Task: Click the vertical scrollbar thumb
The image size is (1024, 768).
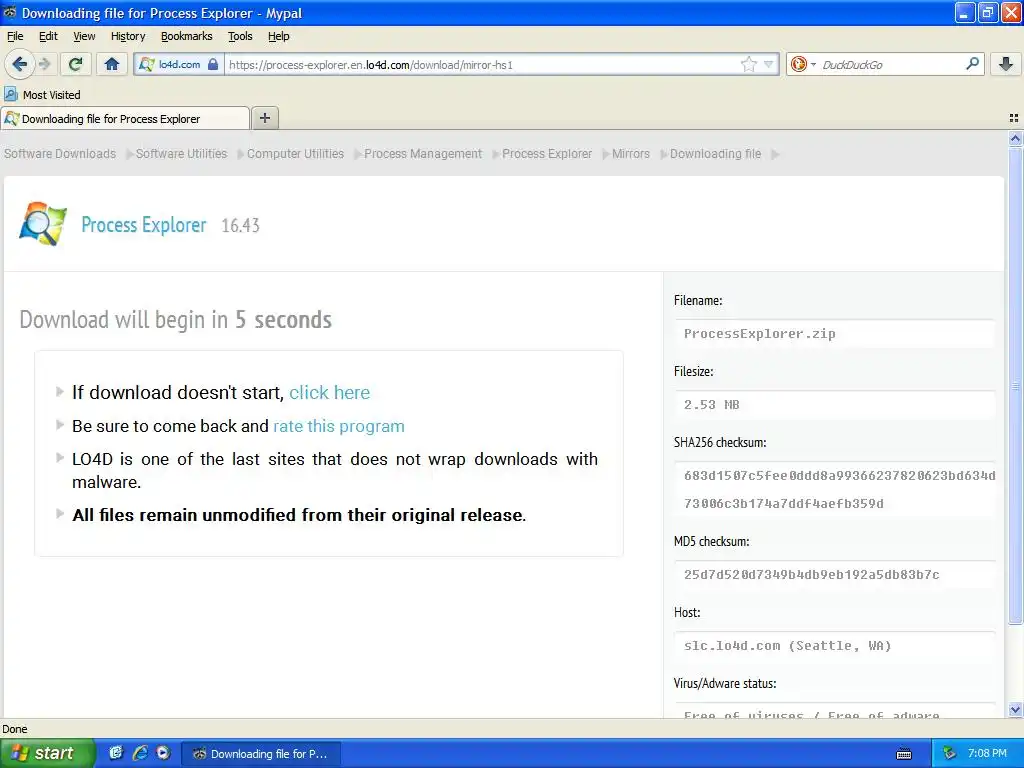Action: click(x=1015, y=385)
